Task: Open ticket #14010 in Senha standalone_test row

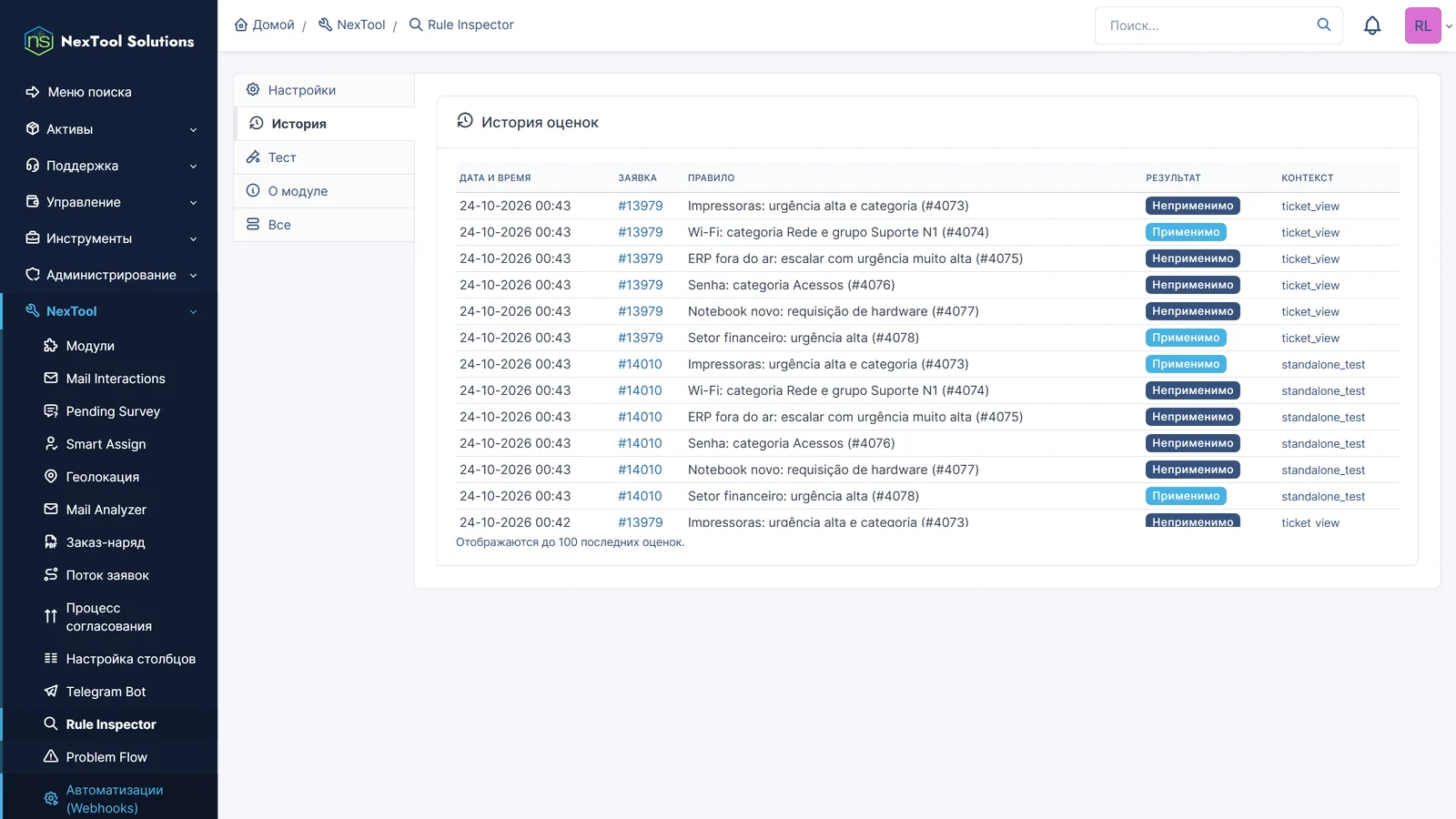Action: 641,443
